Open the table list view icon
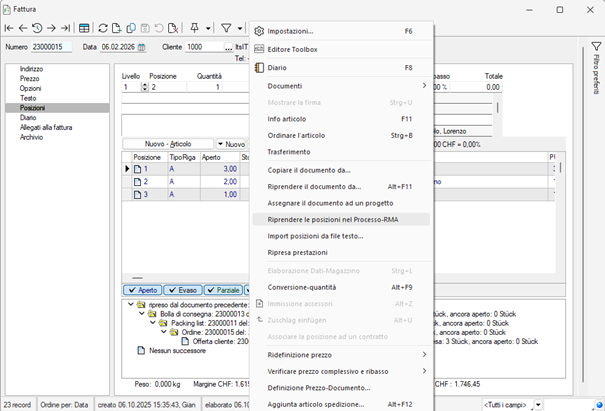 84,28
